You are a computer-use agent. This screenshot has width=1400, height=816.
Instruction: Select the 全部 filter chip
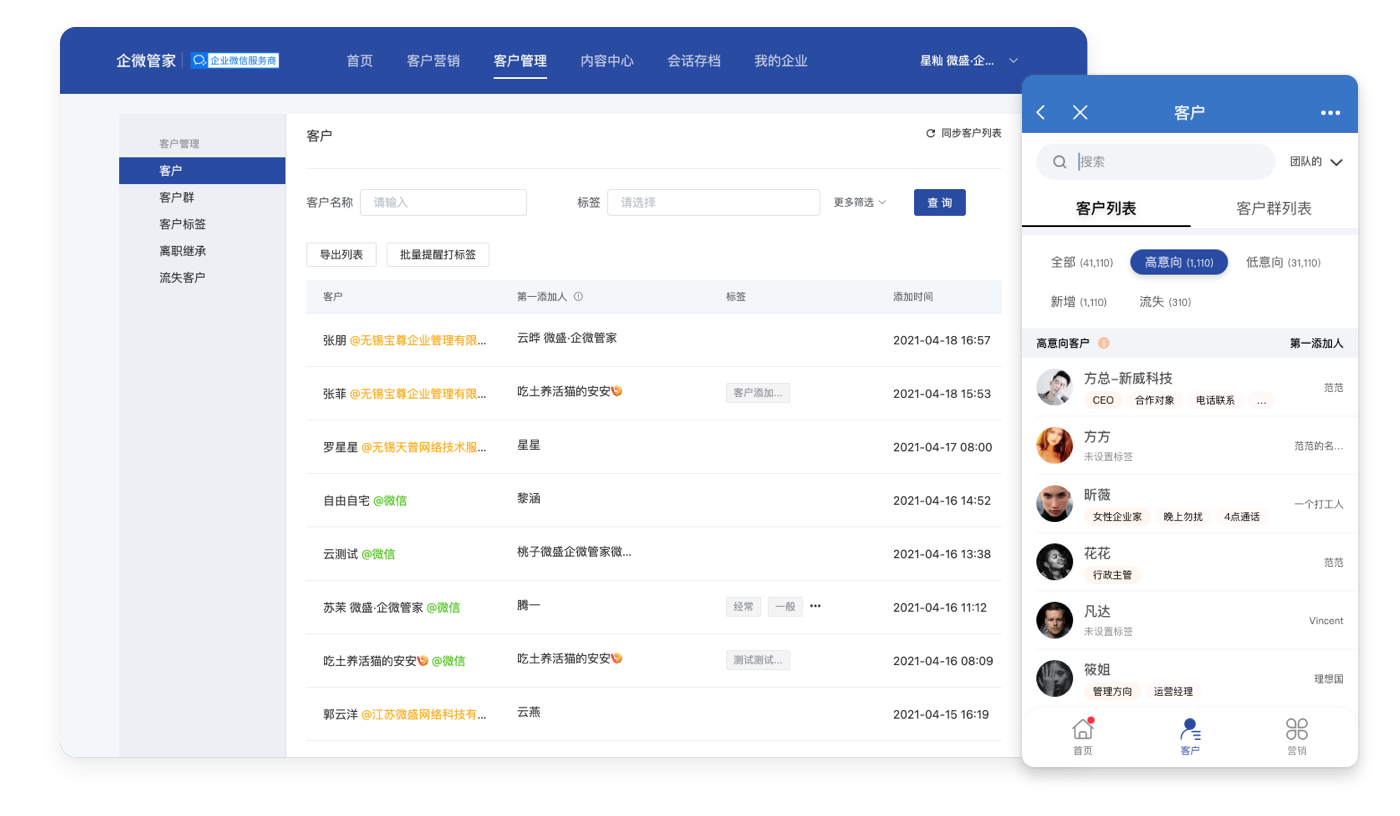(1081, 262)
